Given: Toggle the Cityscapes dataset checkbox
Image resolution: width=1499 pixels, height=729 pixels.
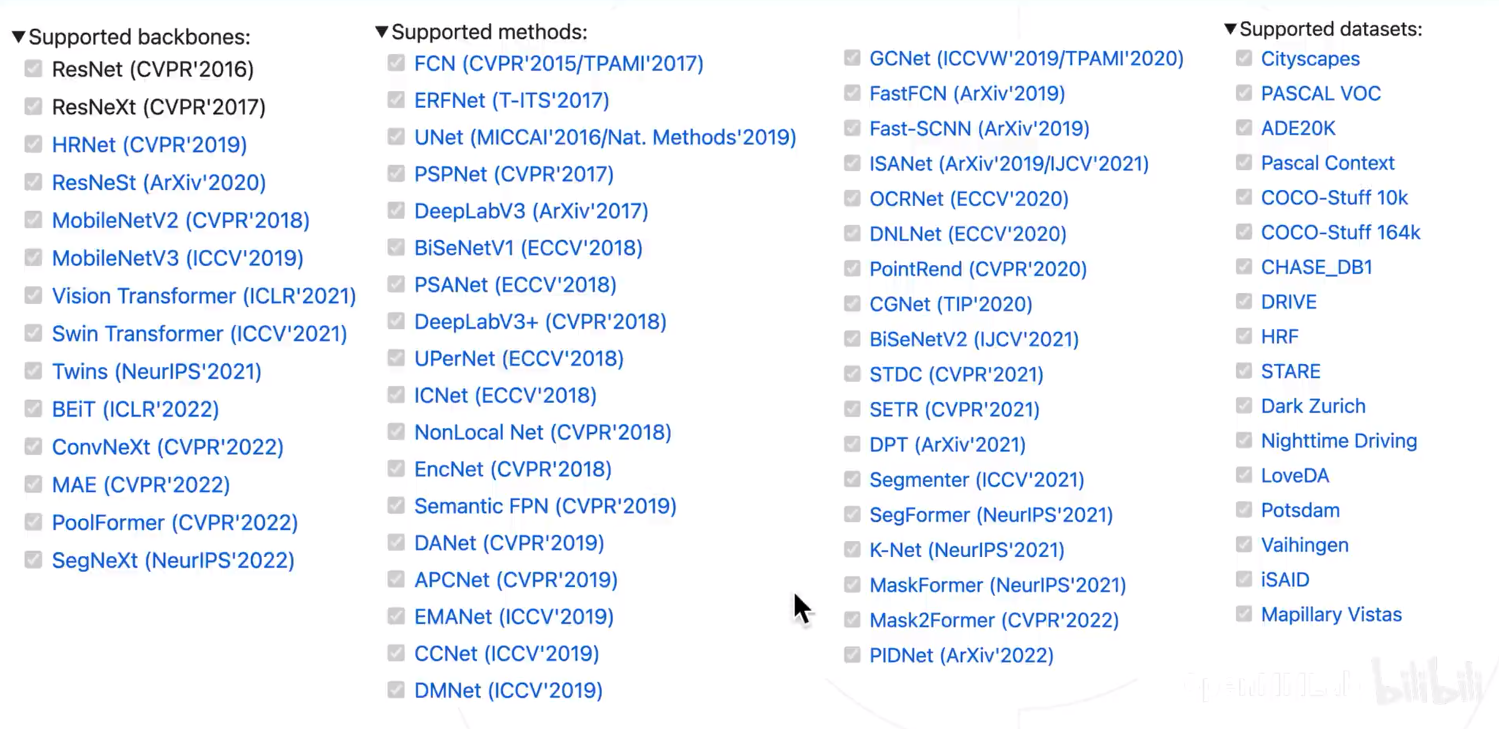Looking at the screenshot, I should point(1243,58).
